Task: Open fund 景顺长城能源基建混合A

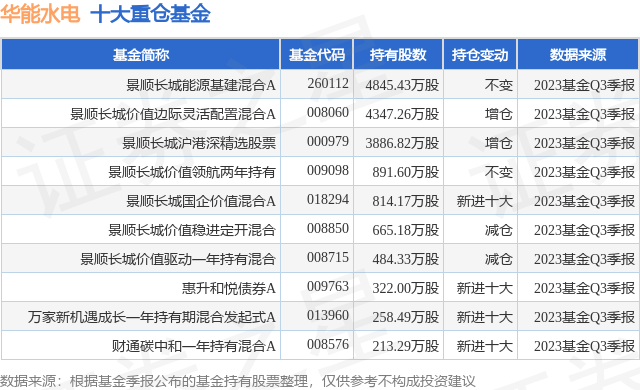Action: point(201,85)
